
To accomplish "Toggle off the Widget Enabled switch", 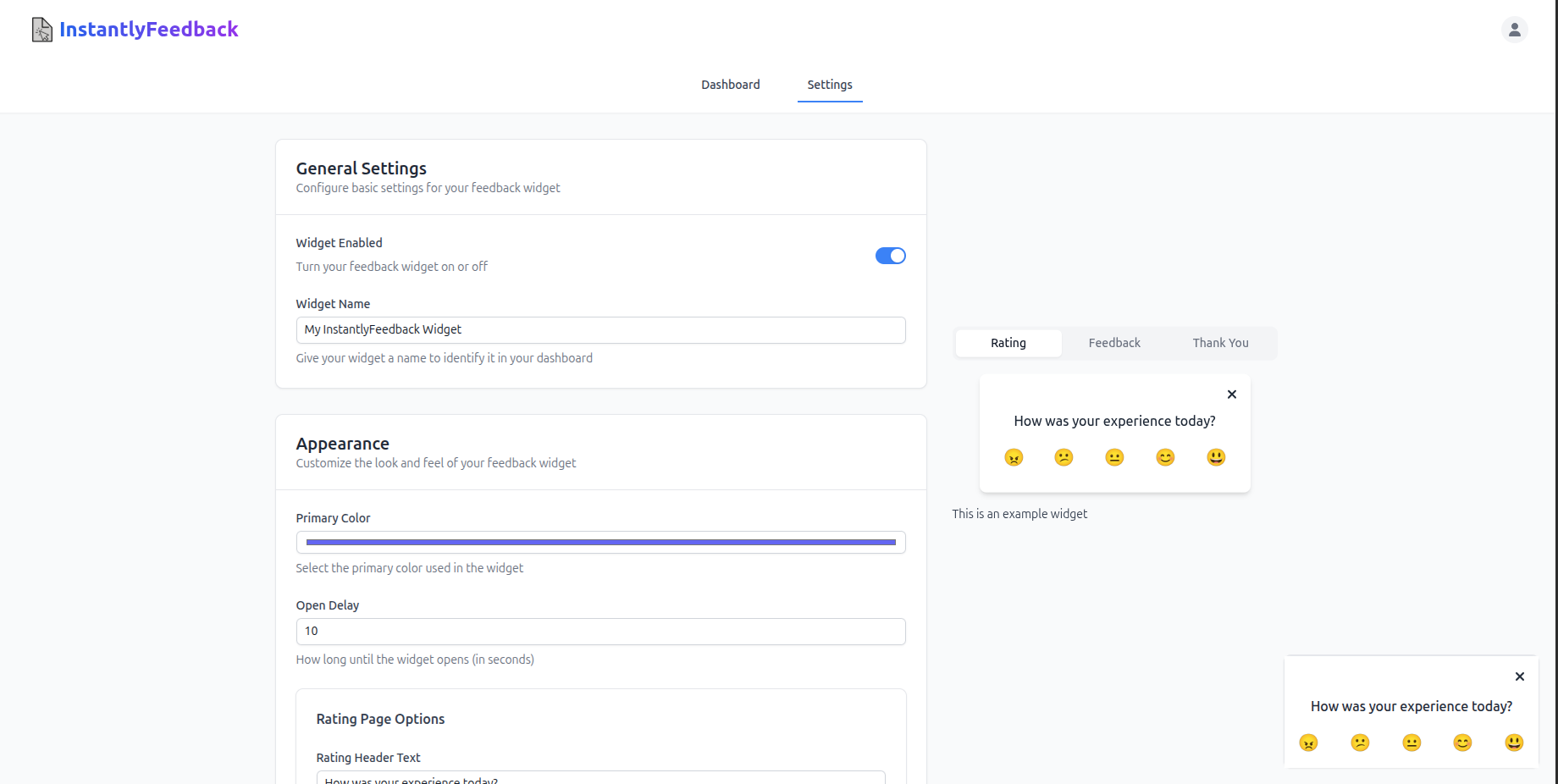I will click(891, 256).
